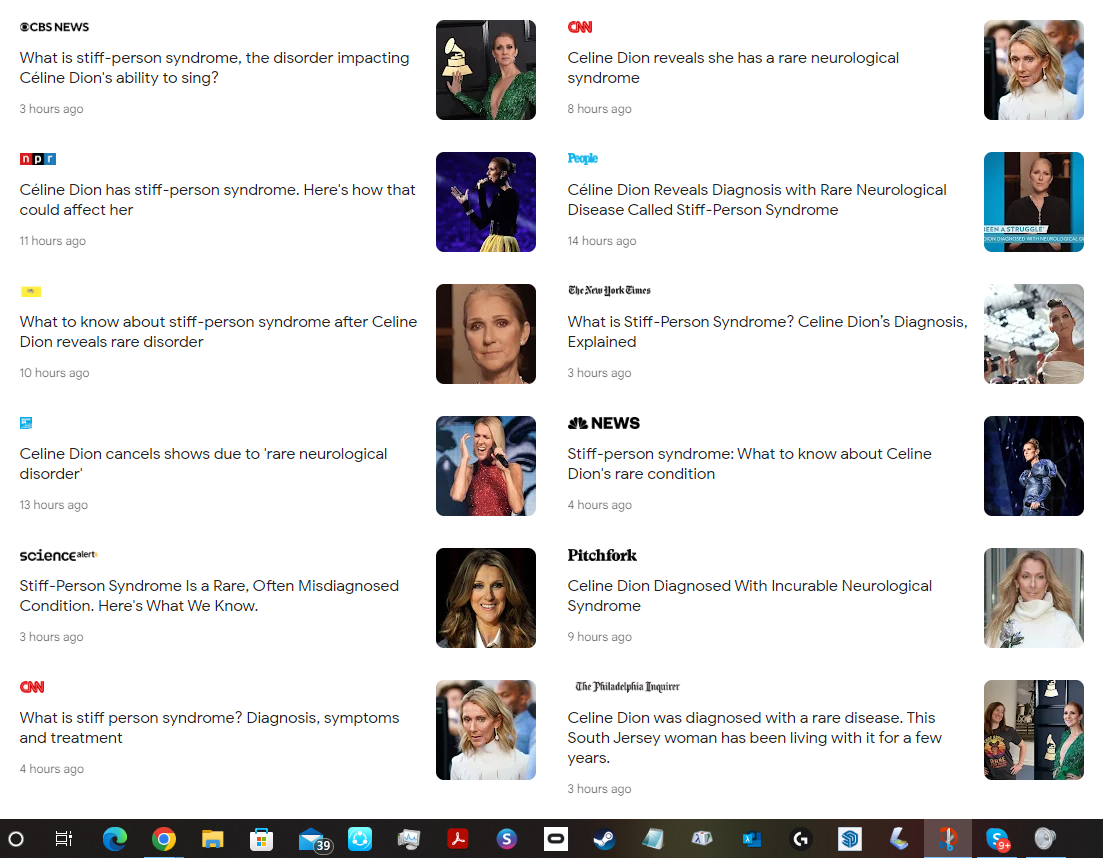Open Microsoft Store from the taskbar
1103x858 pixels.
click(261, 838)
